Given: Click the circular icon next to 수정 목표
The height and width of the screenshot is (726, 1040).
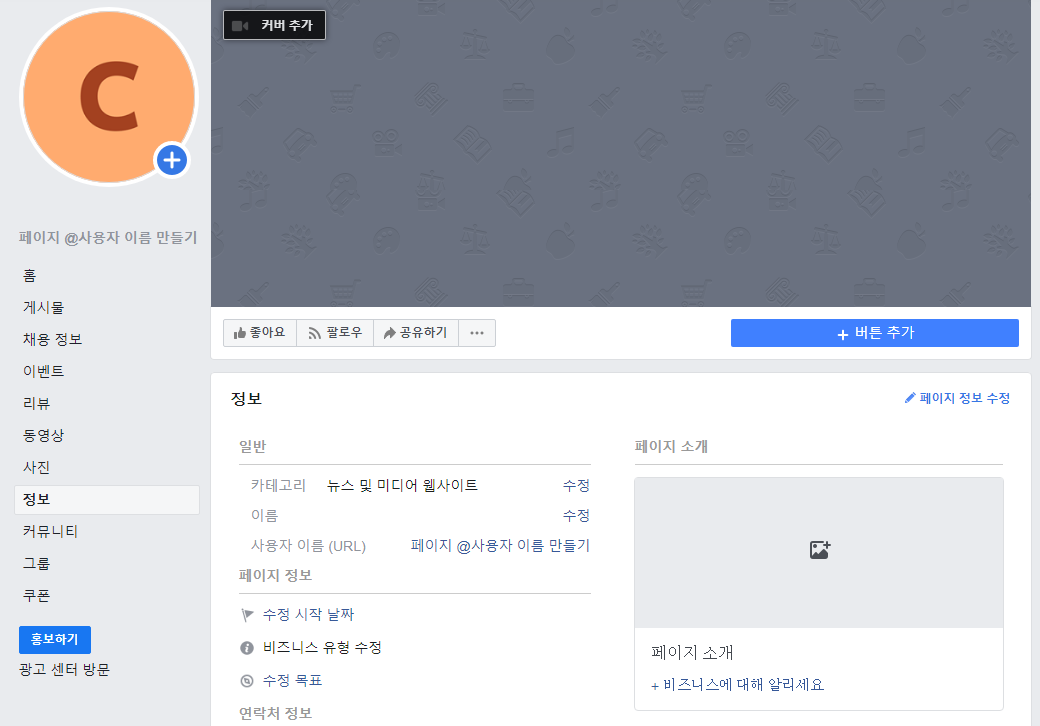Looking at the screenshot, I should 245,680.
